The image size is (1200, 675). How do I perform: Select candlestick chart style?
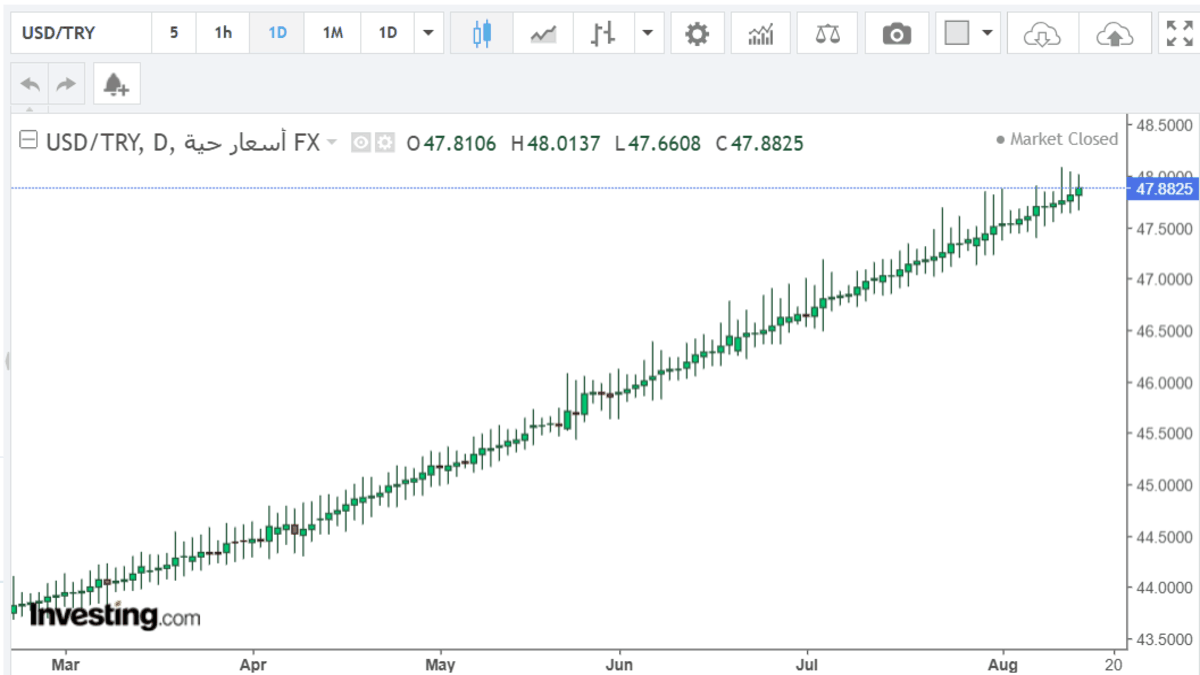tap(483, 34)
